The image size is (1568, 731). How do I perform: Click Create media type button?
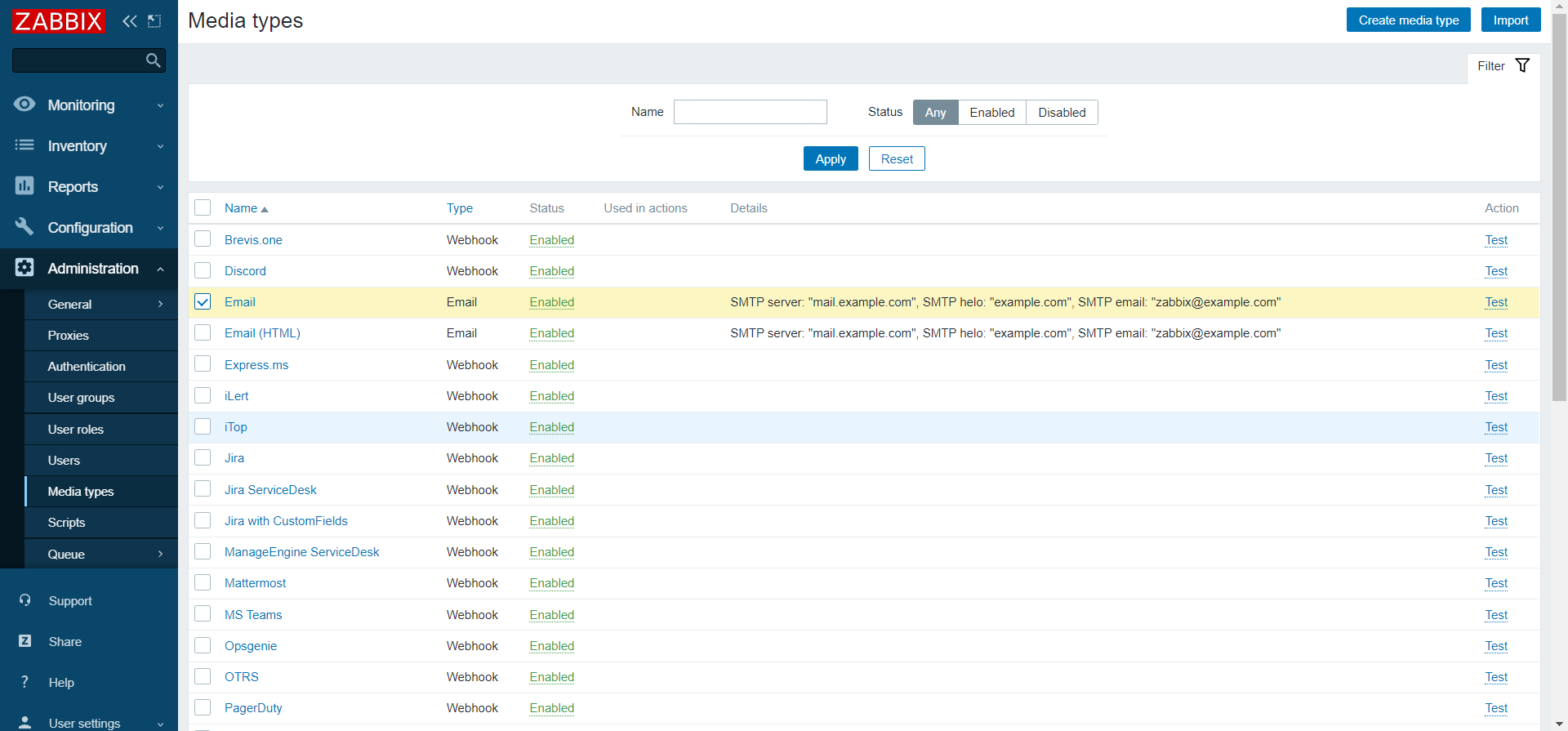coord(1408,20)
